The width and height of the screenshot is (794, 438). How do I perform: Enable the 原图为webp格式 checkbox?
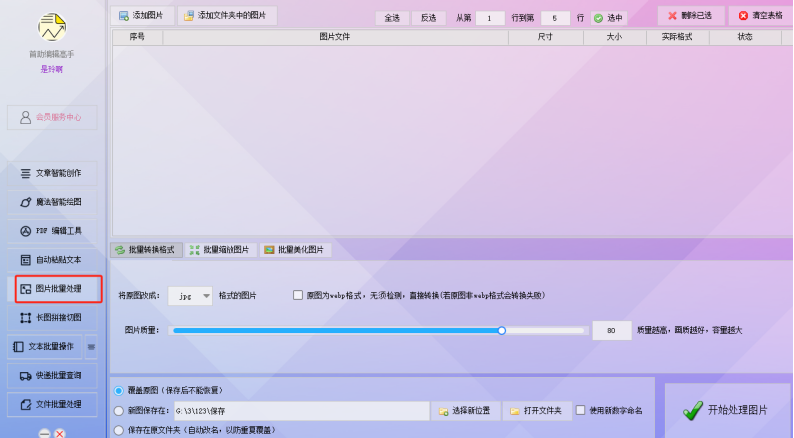[x=298, y=295]
